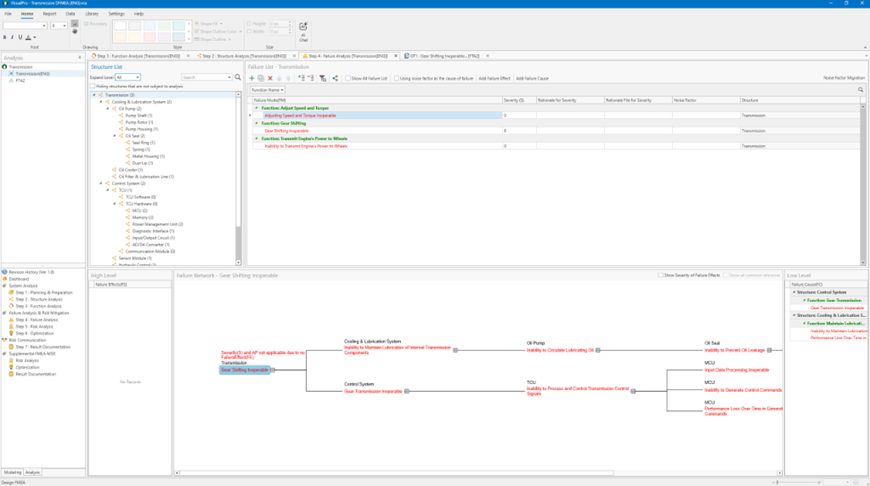
Task: Click the expand-all rows icon in Failure List
Action: (x=301, y=78)
